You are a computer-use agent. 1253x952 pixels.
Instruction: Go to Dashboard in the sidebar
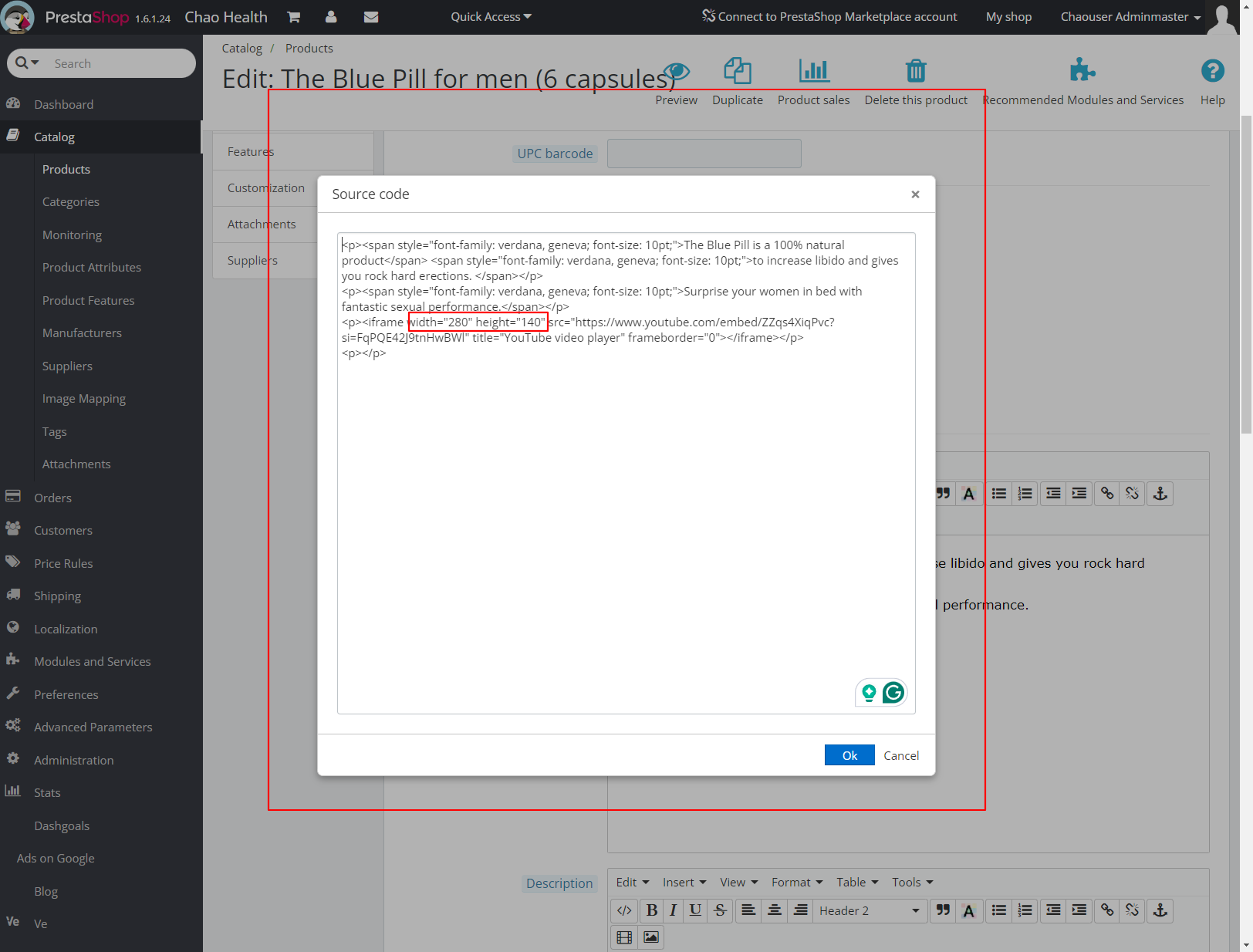[x=63, y=104]
